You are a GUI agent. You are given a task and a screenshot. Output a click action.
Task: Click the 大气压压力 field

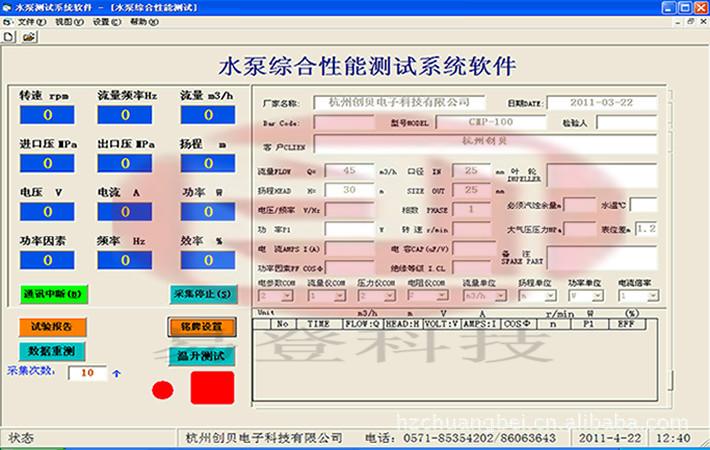[580, 230]
